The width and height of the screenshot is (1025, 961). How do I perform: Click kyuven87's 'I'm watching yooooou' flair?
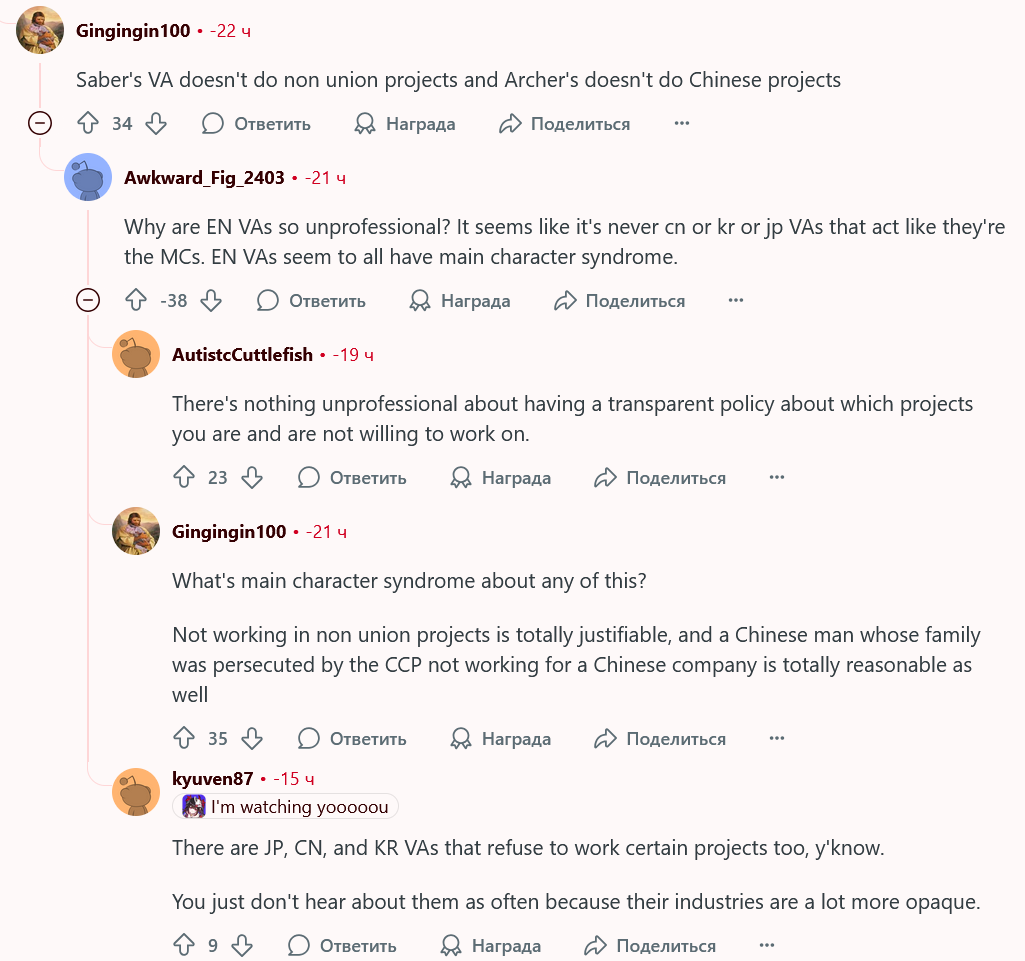(286, 807)
